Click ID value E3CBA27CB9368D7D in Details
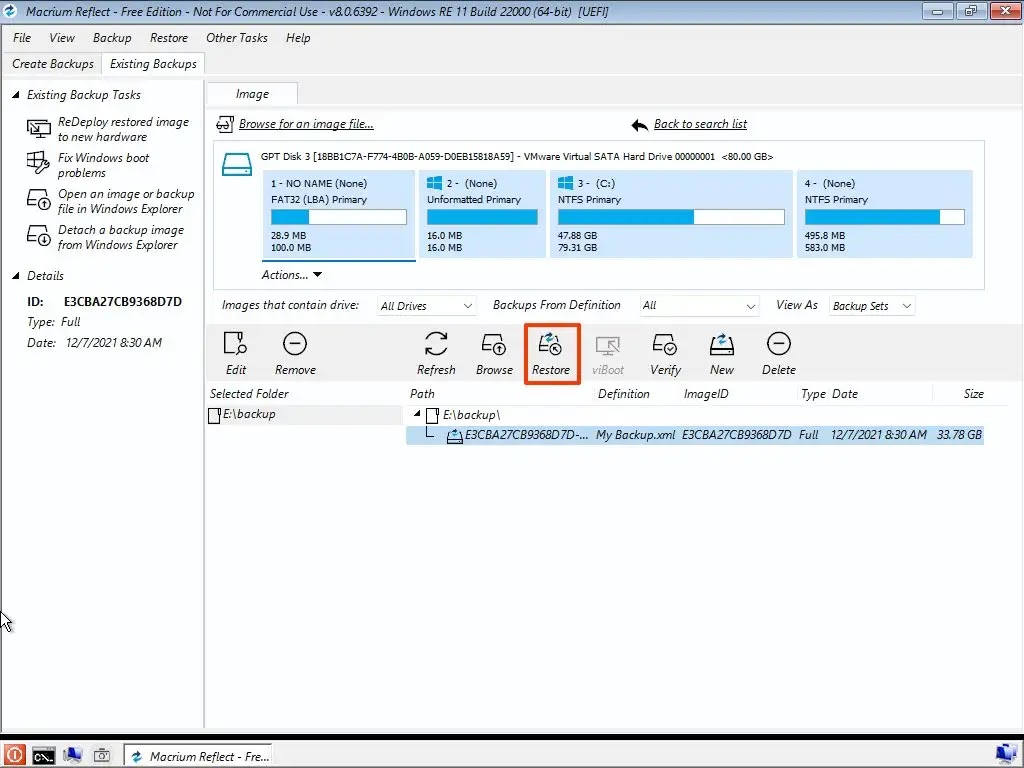 coord(123,302)
